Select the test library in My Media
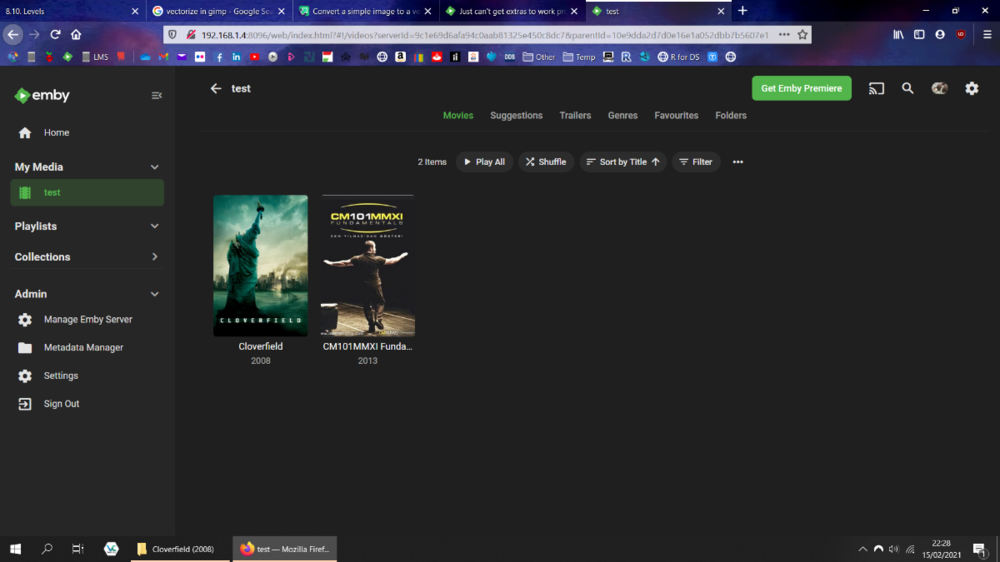Viewport: 1000px width, 562px height. point(87,193)
